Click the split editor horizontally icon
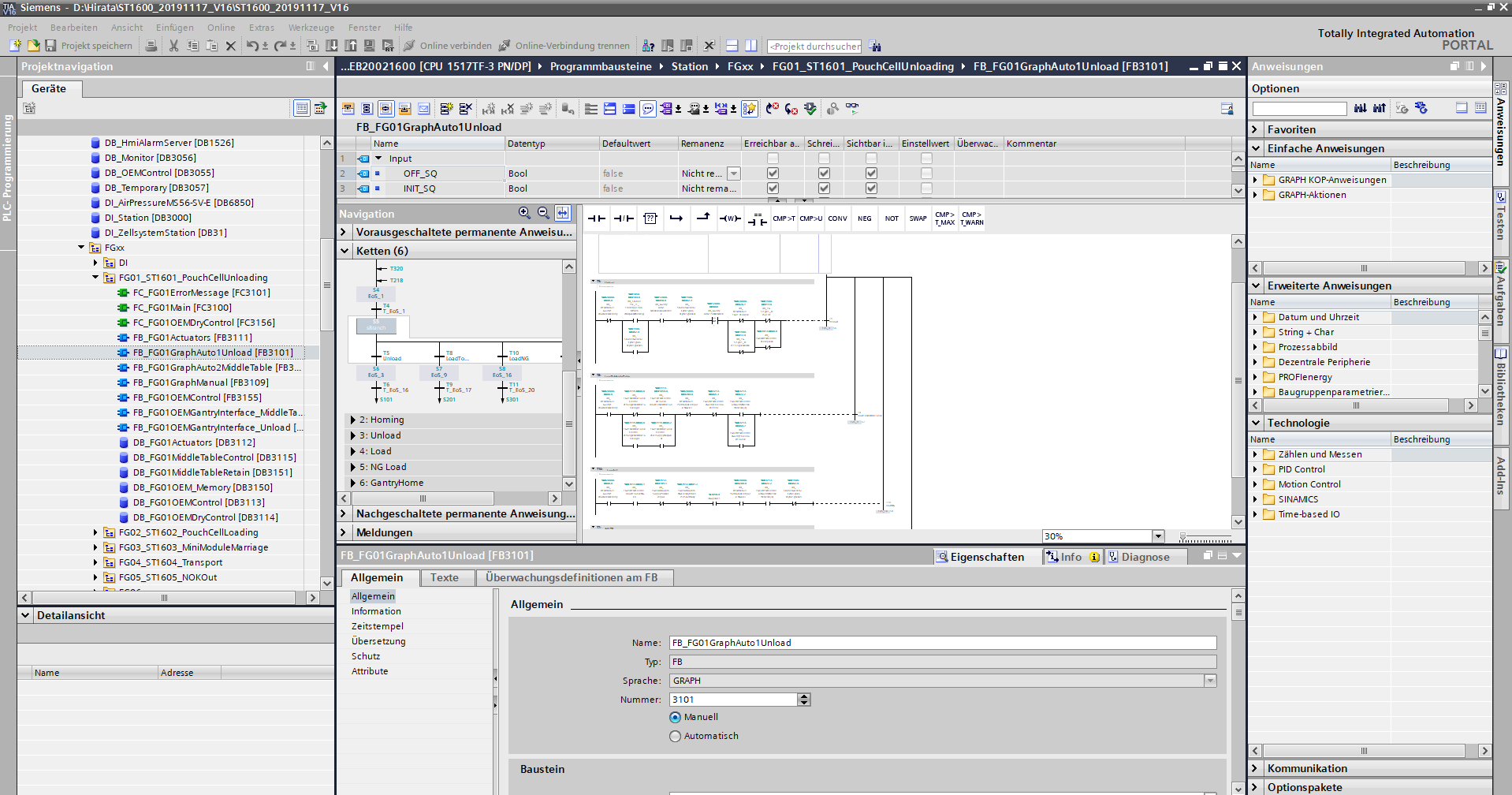This screenshot has height=795, width=1512. click(x=732, y=46)
